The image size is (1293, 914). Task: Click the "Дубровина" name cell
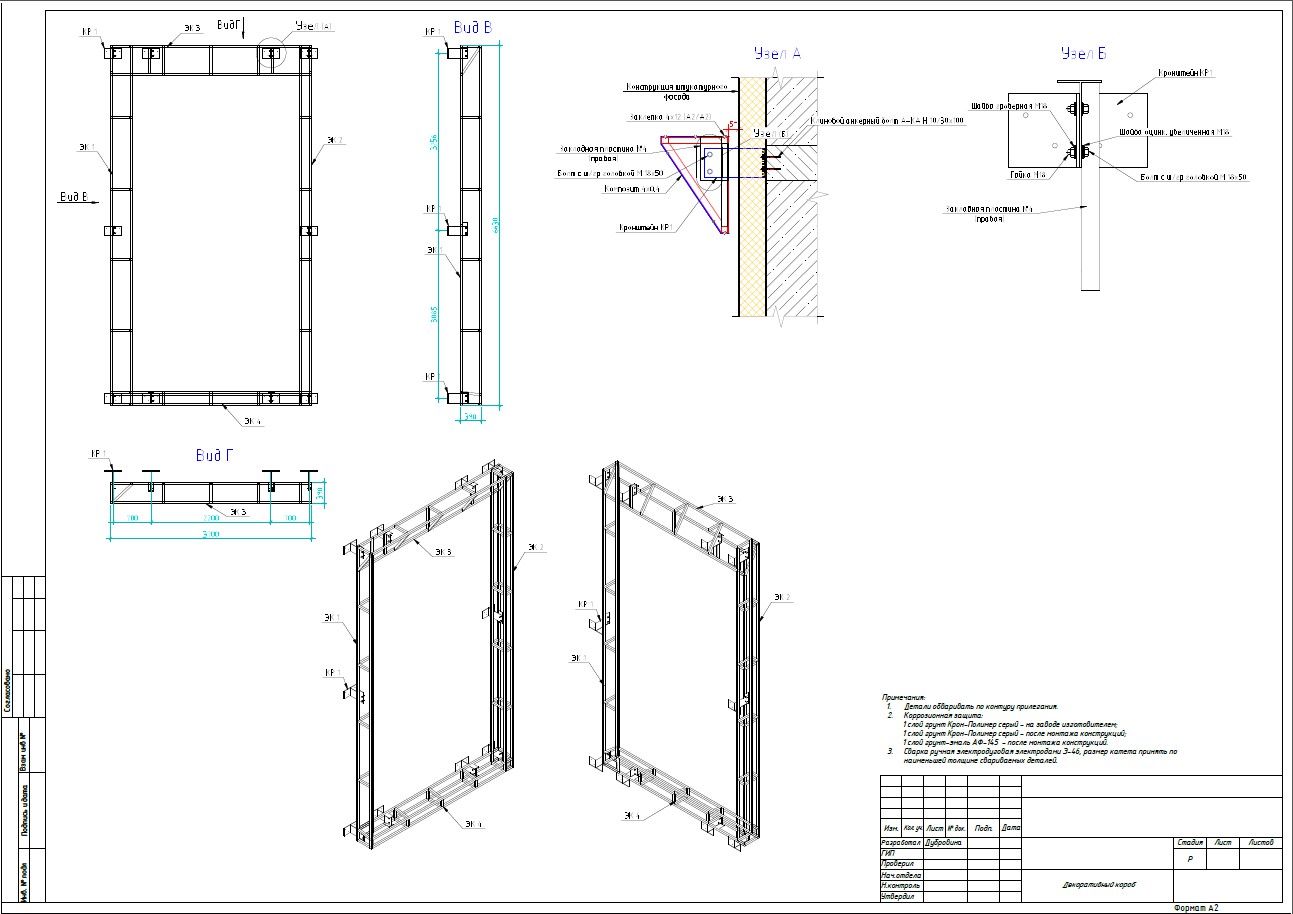[x=944, y=843]
